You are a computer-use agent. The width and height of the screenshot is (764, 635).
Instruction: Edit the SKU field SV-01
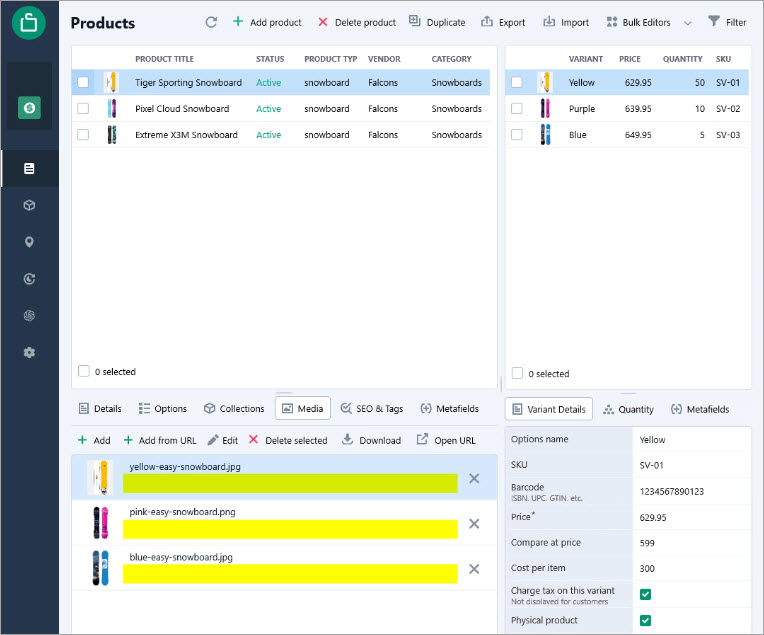[x=691, y=465]
